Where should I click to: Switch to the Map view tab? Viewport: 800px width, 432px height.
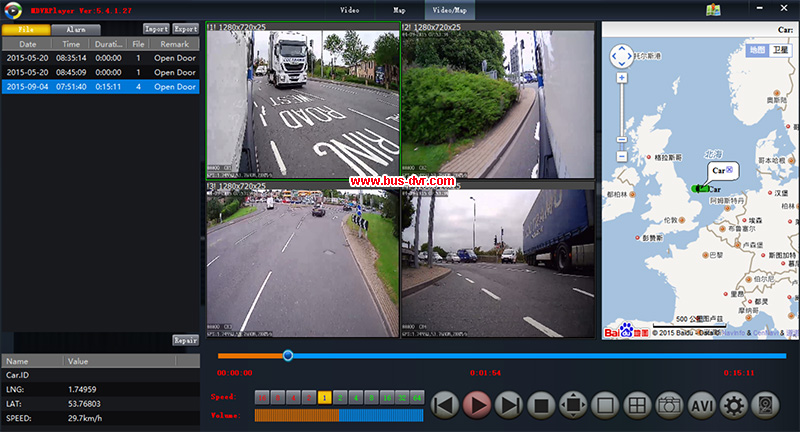click(x=399, y=10)
